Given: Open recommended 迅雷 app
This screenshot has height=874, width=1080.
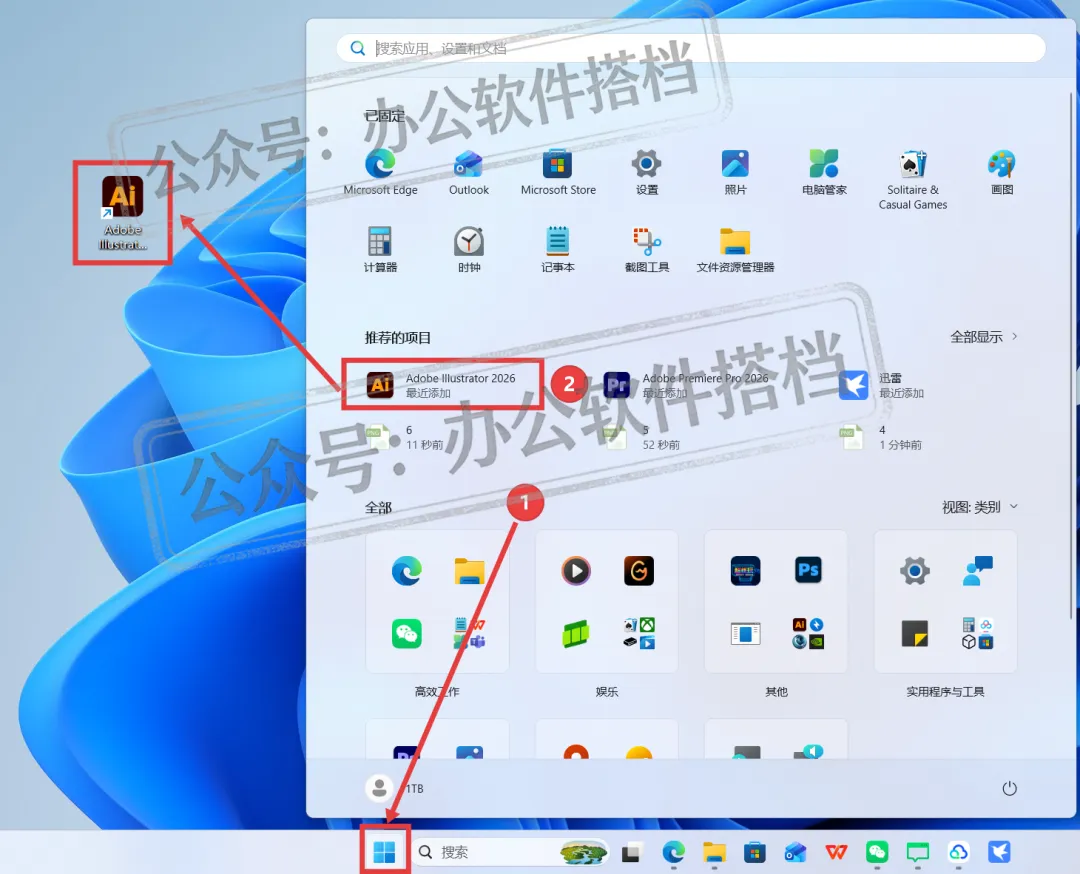Looking at the screenshot, I should [882, 385].
